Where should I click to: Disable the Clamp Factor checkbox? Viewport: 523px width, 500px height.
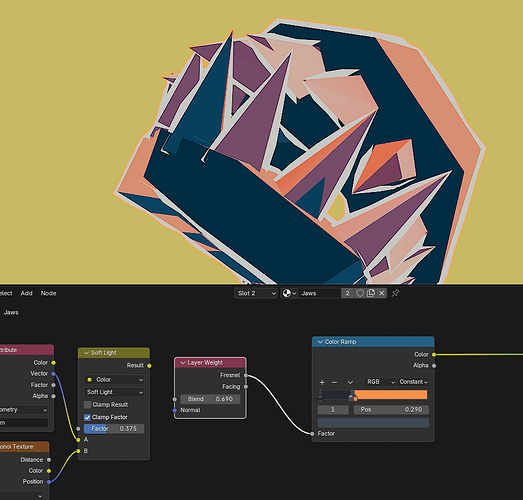(x=87, y=417)
